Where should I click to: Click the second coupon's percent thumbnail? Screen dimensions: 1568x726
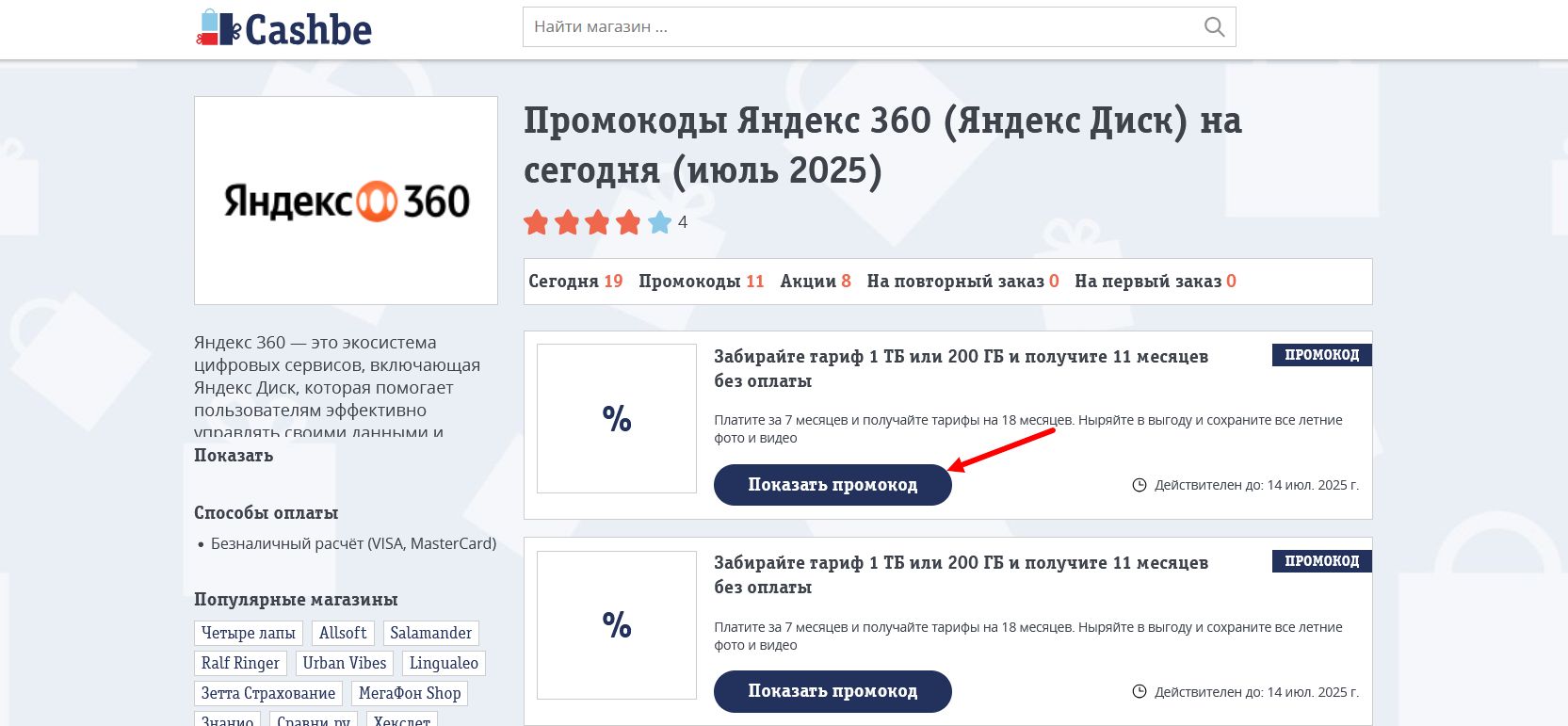click(x=617, y=624)
